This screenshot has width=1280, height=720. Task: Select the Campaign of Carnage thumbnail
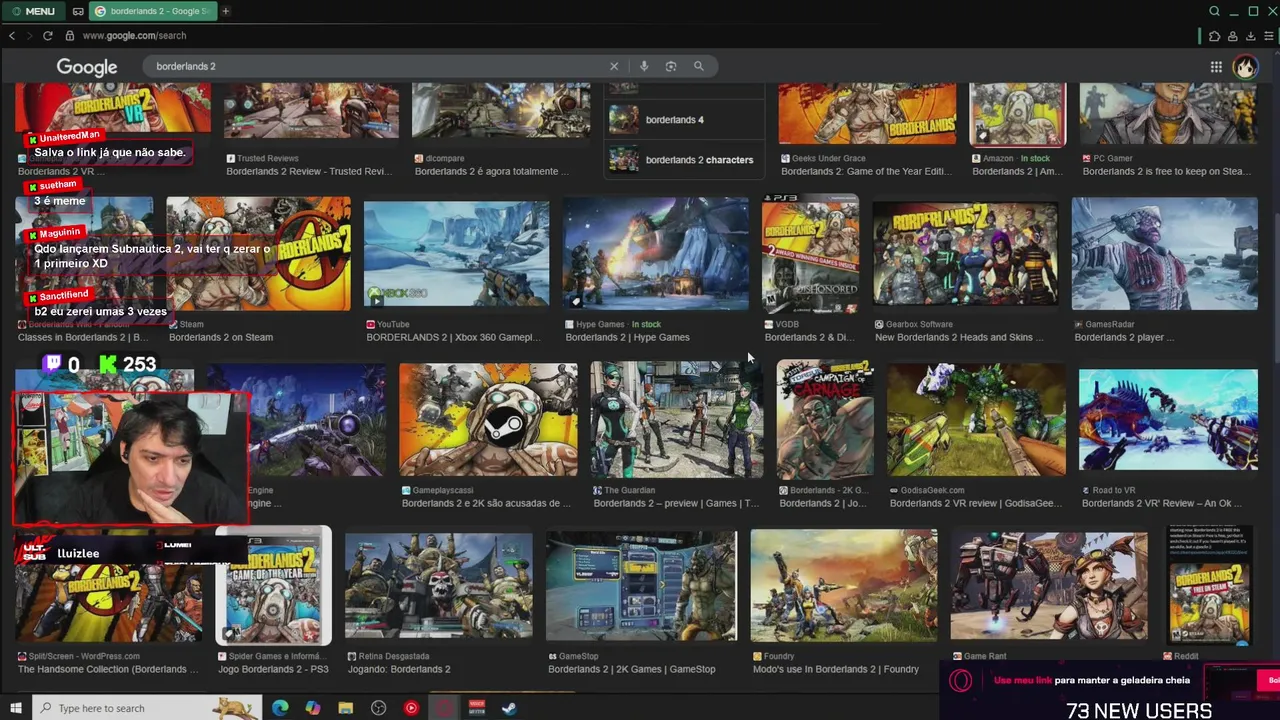click(x=824, y=420)
